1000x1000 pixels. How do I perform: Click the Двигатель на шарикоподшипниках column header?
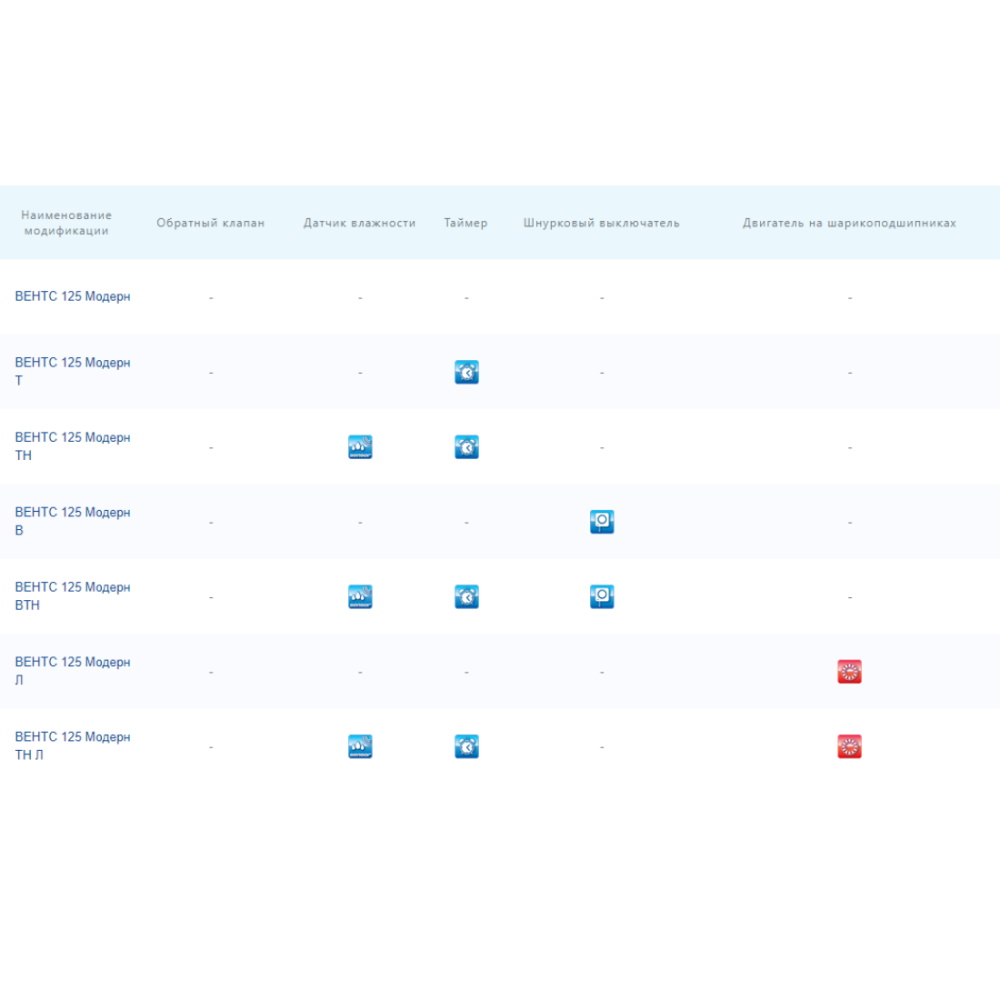pos(849,223)
